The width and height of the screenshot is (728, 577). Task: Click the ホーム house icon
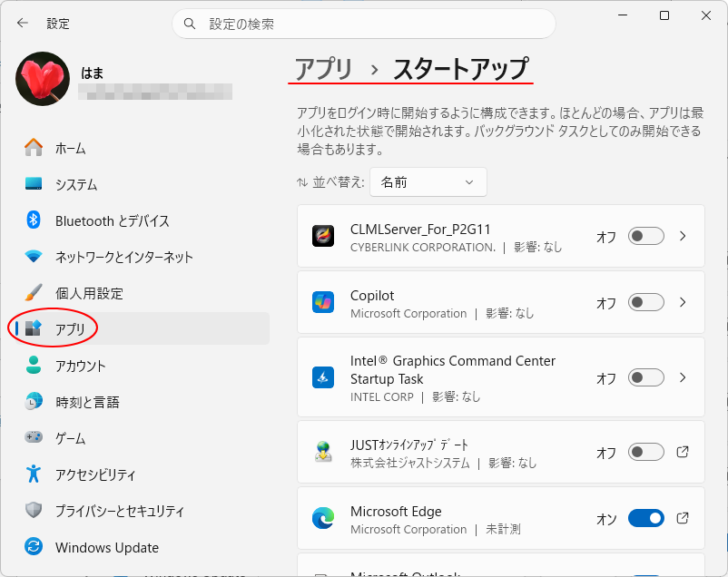(33, 148)
